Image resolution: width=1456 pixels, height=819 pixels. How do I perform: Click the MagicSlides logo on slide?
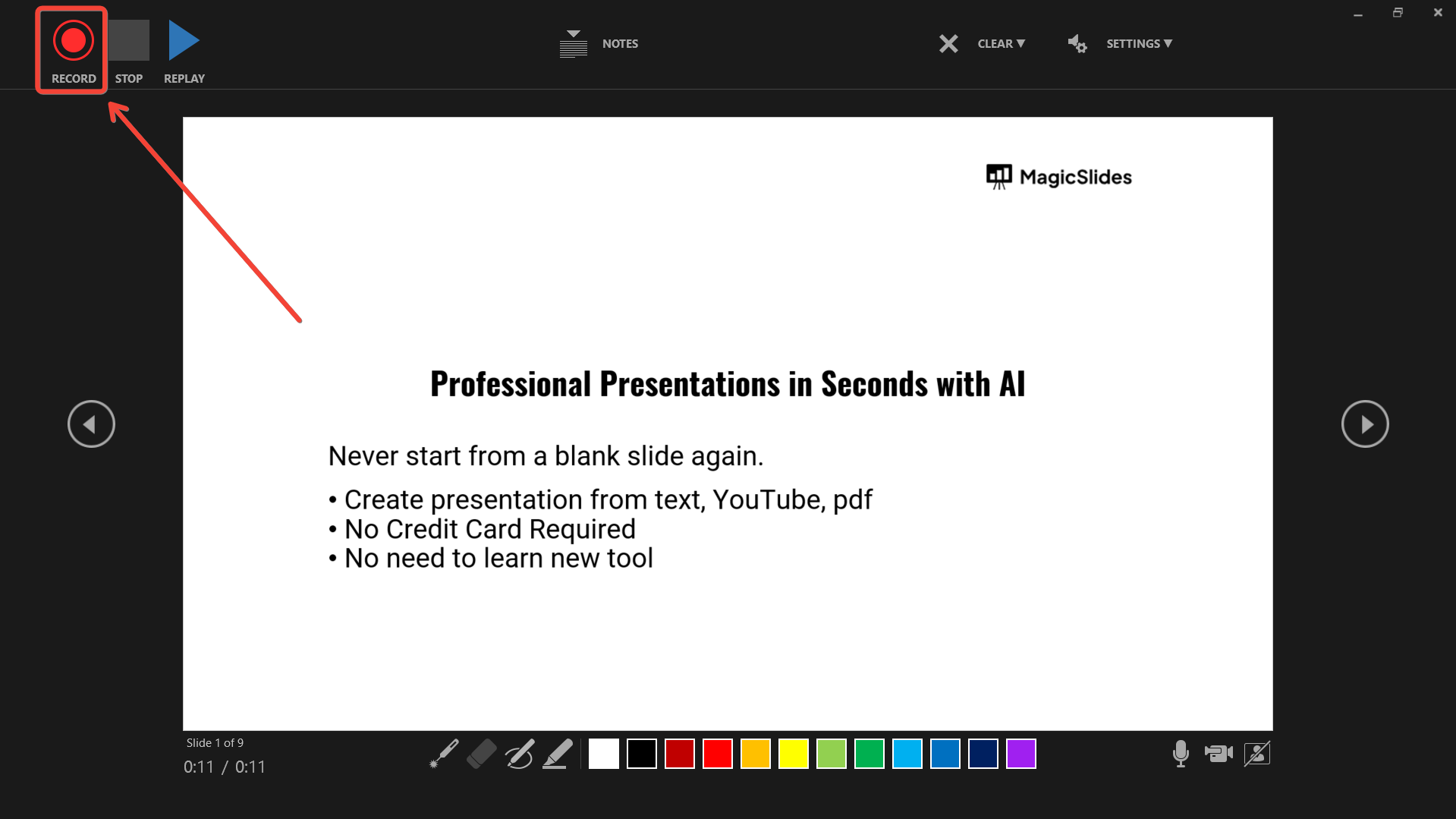1059,177
